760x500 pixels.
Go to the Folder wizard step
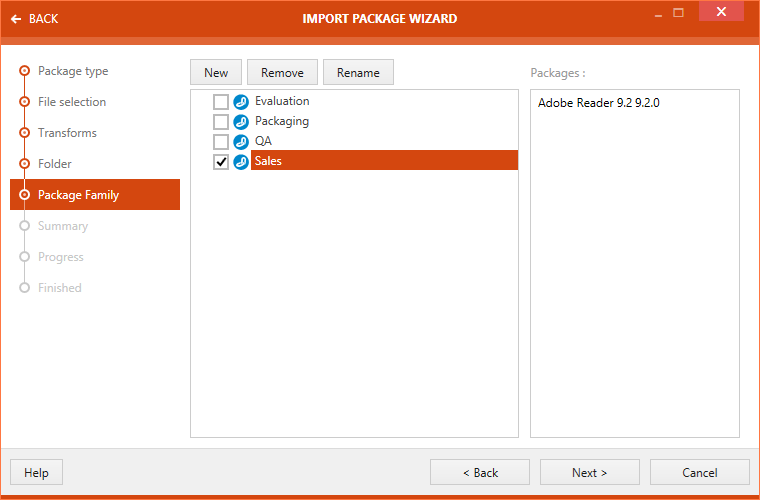click(x=54, y=164)
